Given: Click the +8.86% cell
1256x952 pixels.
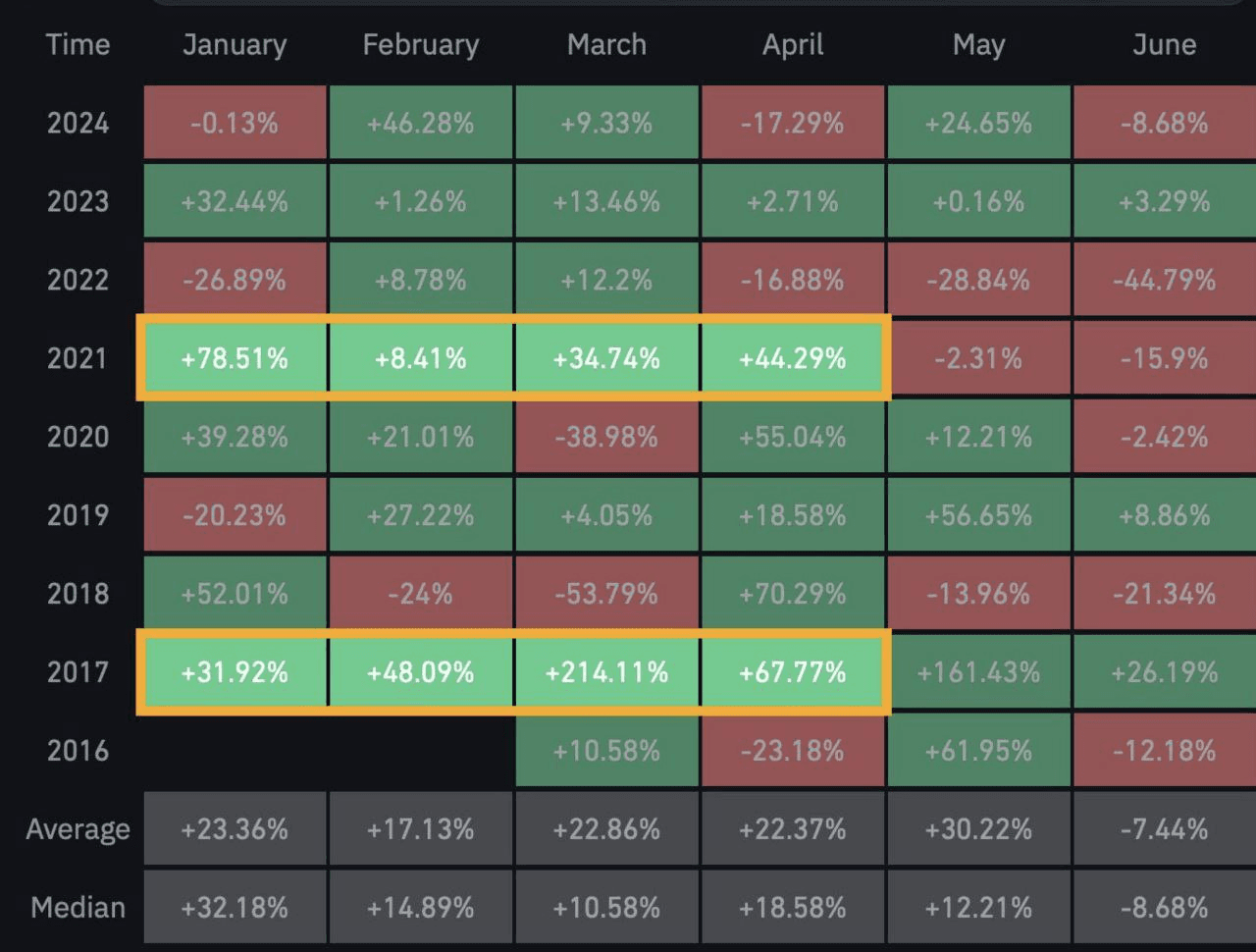Looking at the screenshot, I should coord(1165,515).
